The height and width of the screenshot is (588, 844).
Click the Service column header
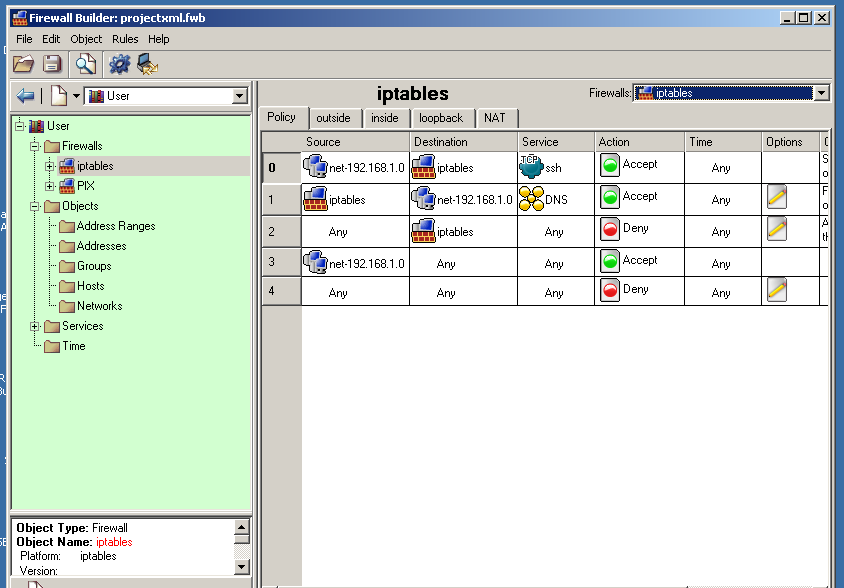556,142
